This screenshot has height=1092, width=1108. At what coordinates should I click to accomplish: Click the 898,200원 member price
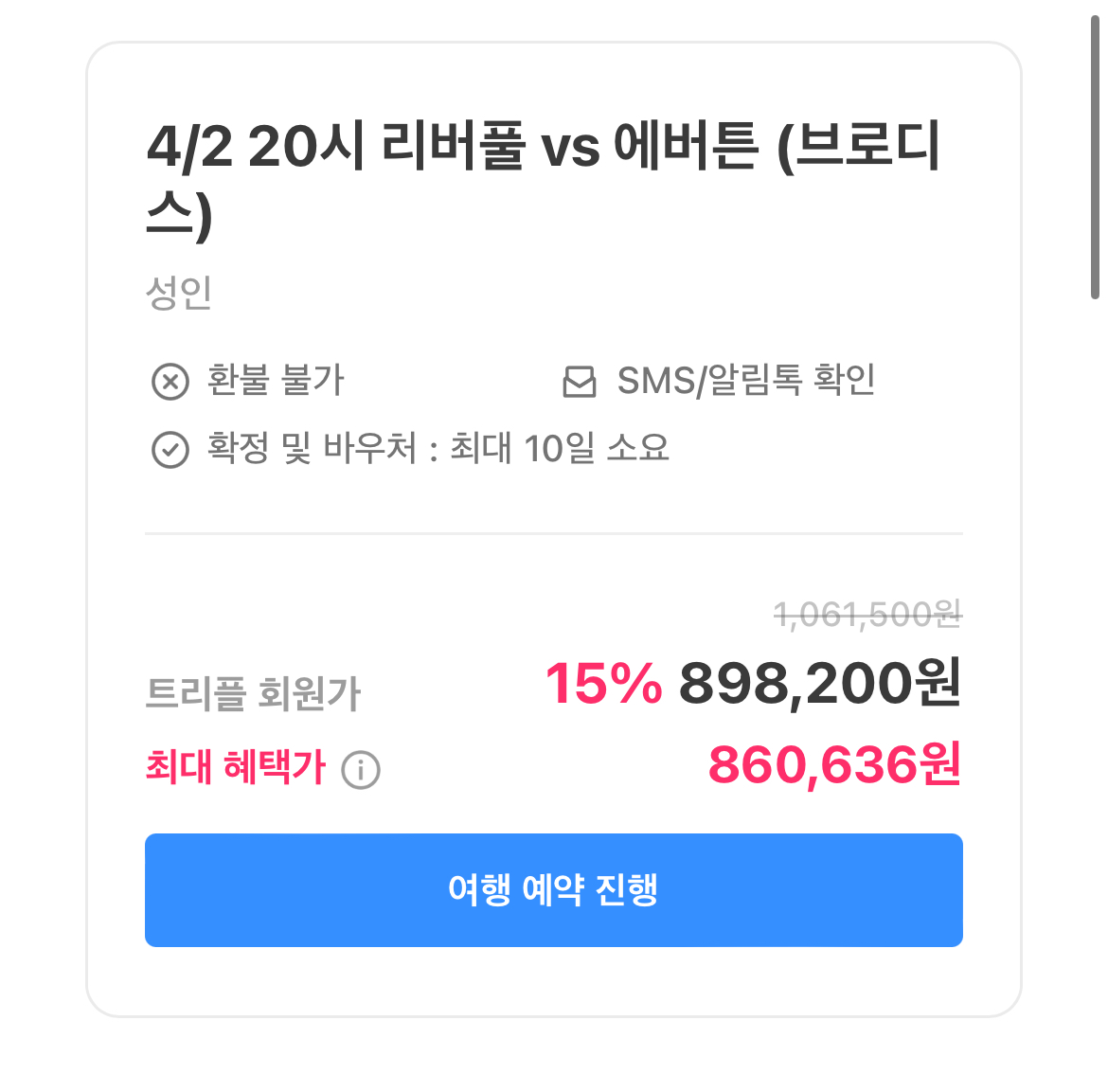pyautogui.click(x=820, y=684)
